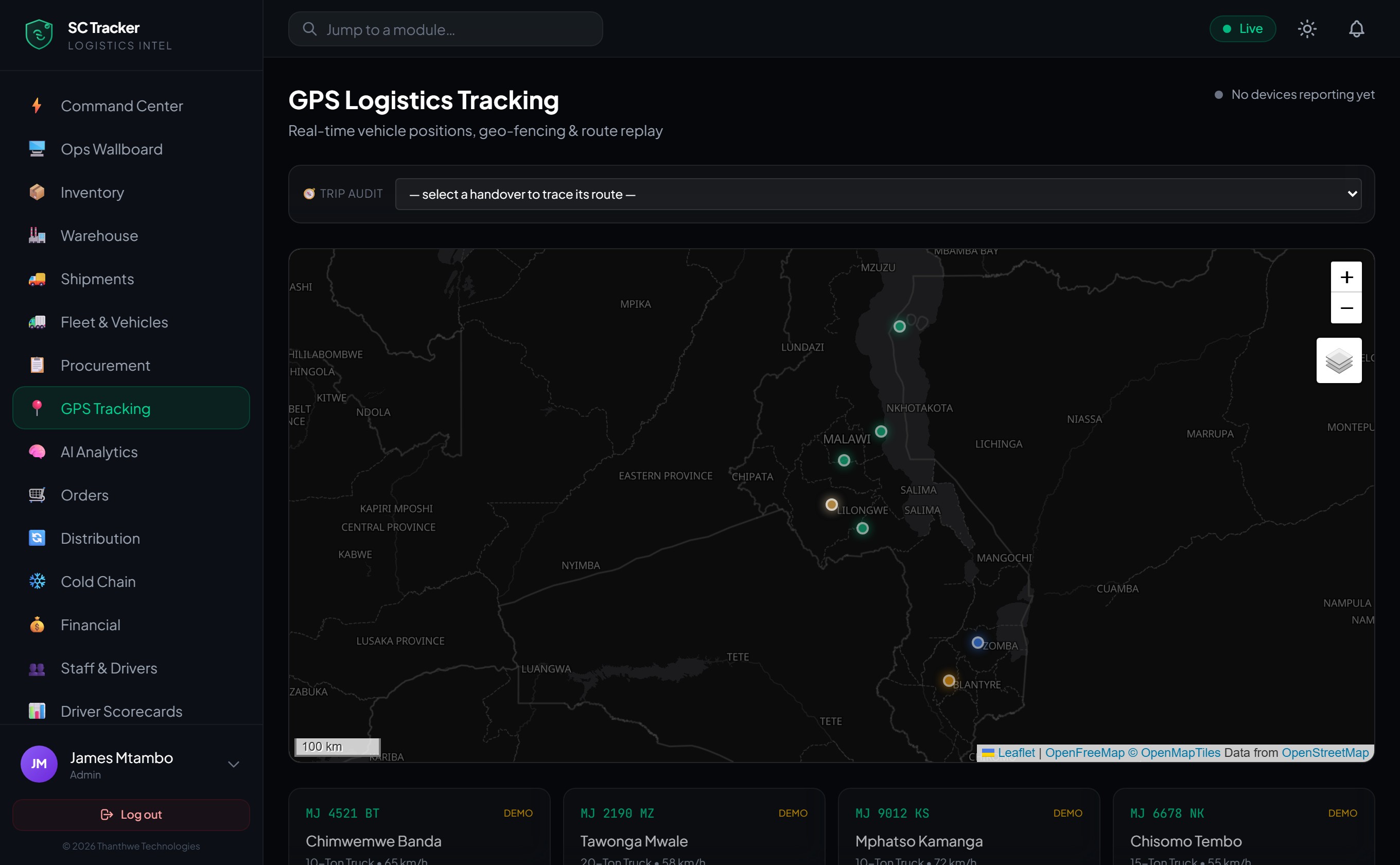Viewport: 1400px width, 865px height.
Task: Click the Distribution arrows icon
Action: click(37, 539)
